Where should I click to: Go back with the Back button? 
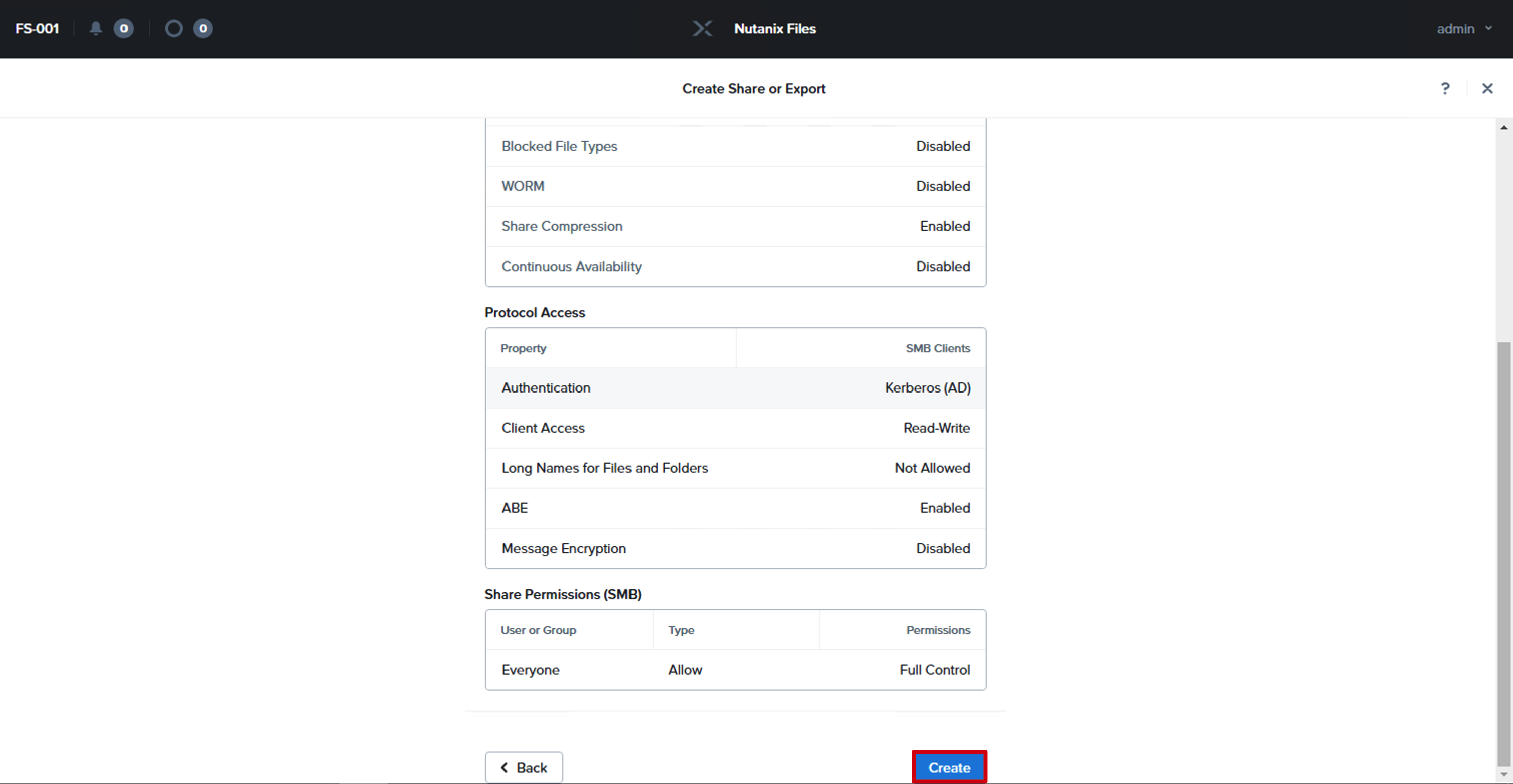pyautogui.click(x=524, y=767)
